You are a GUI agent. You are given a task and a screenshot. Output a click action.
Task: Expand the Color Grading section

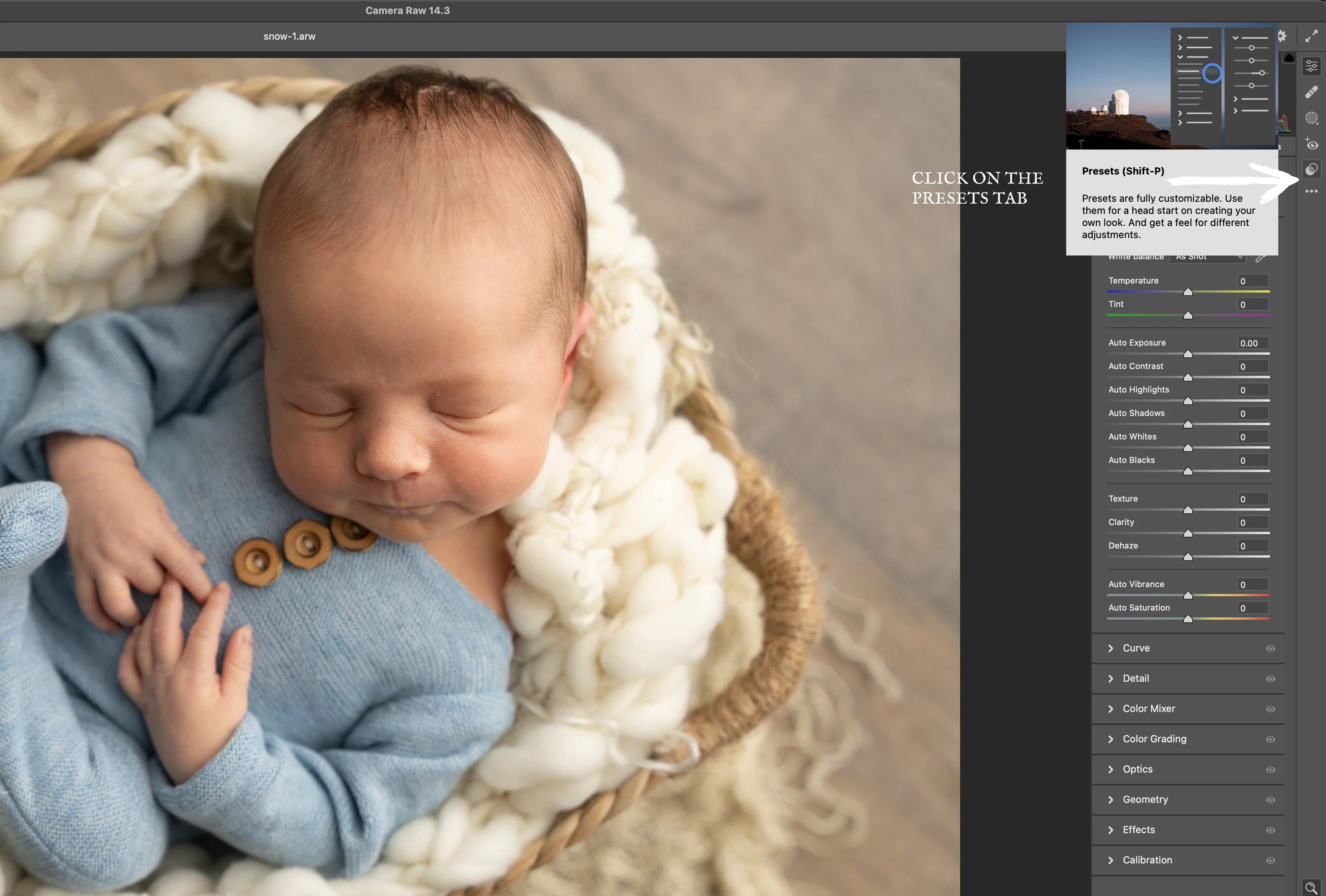coord(1112,739)
